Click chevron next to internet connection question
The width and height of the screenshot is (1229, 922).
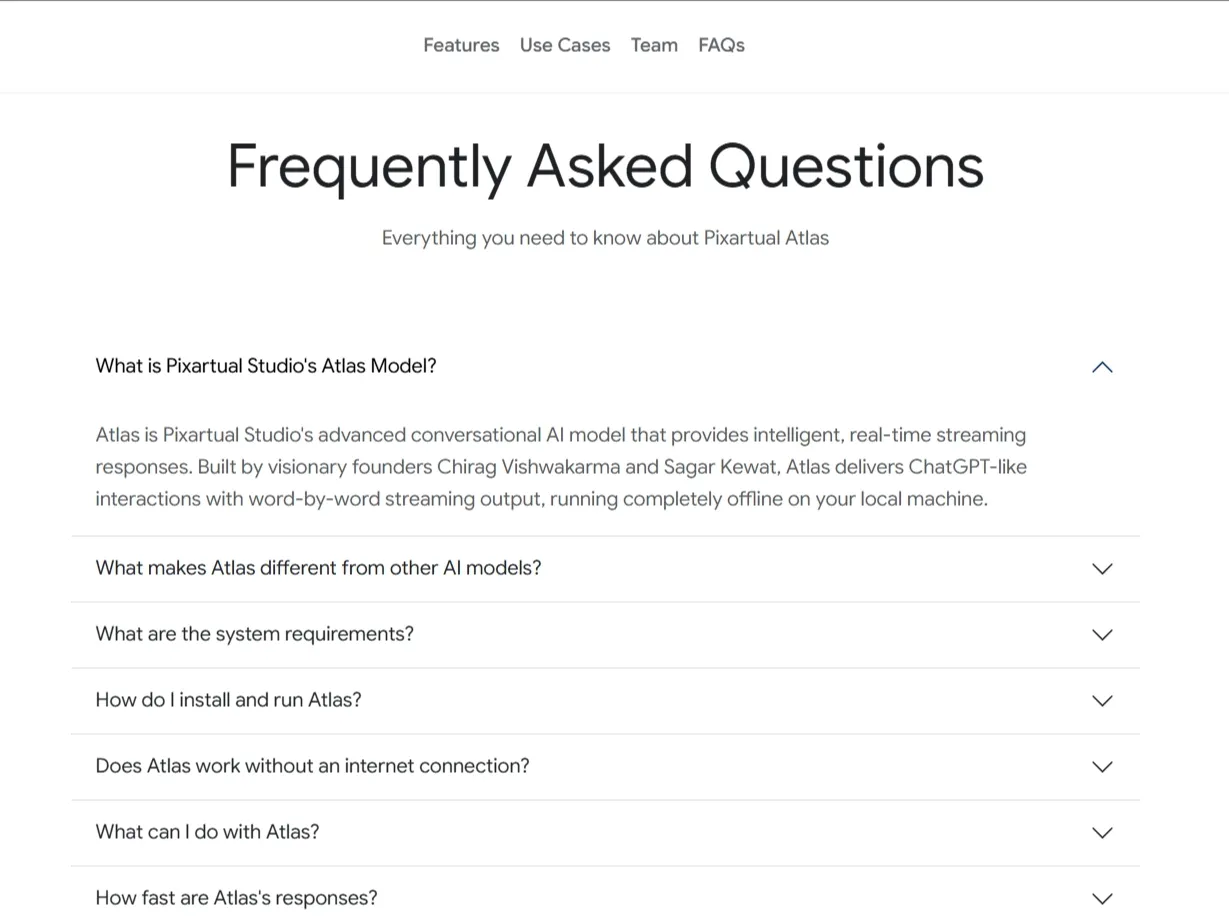point(1102,767)
